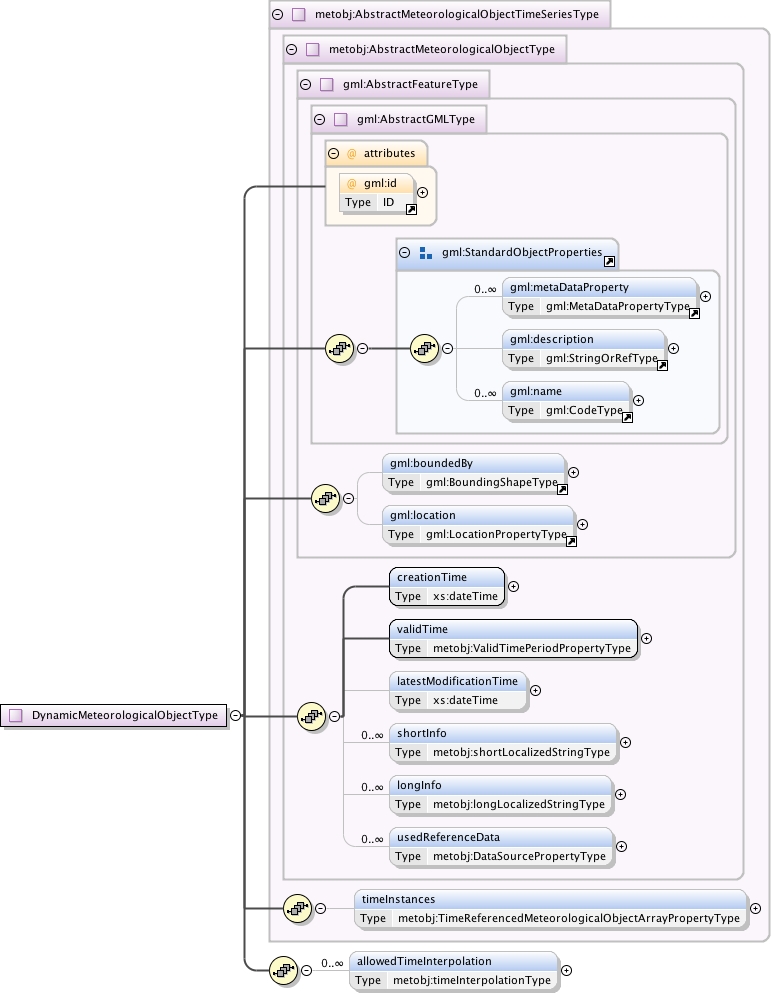Collapse gml:AbstractGMLType node

point(319,119)
